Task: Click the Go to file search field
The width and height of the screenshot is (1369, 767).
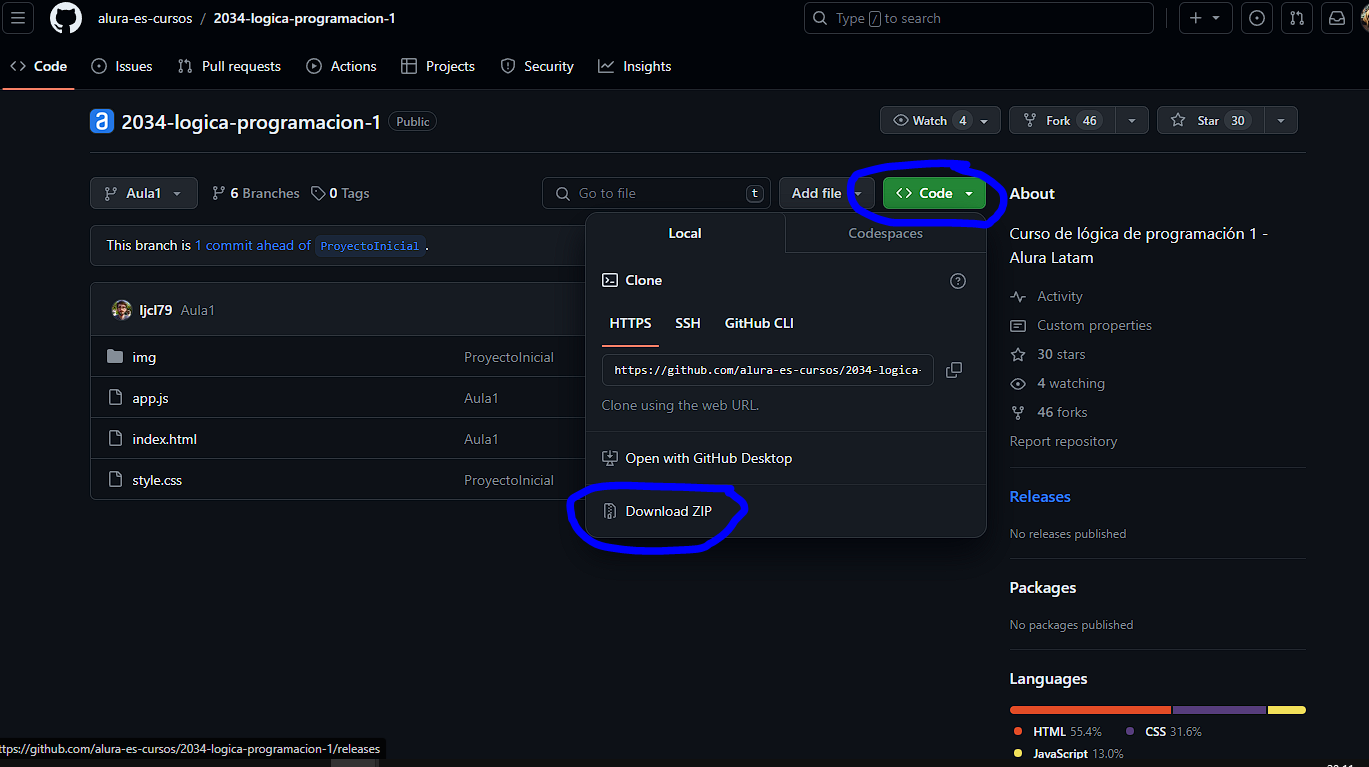Action: coord(657,193)
